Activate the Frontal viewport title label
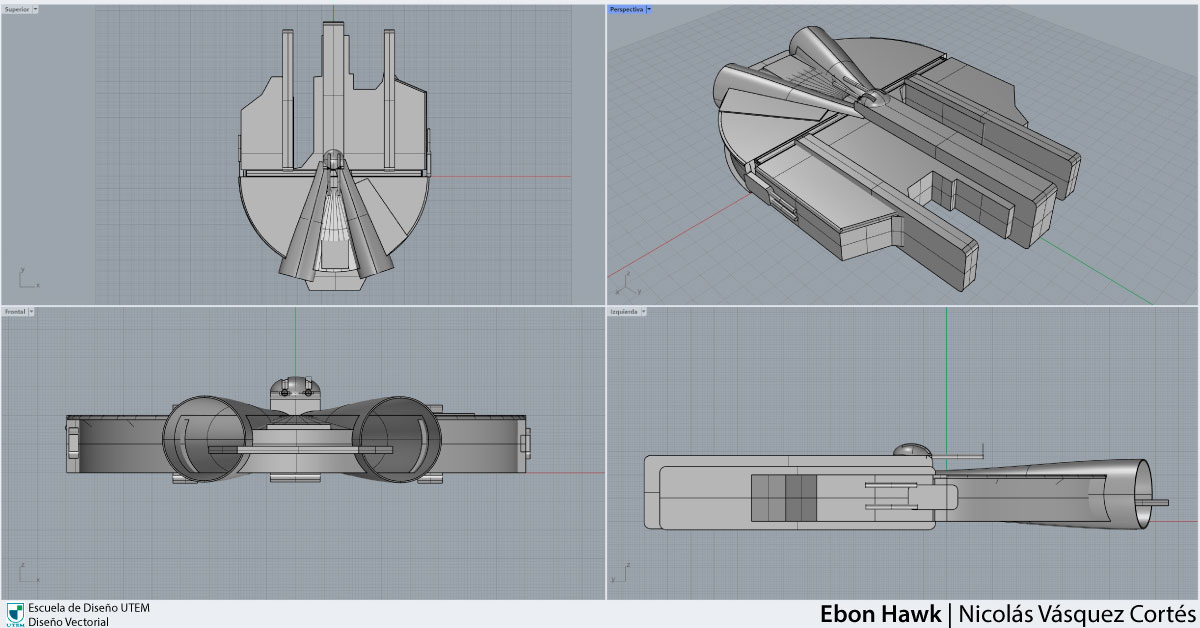 click(15, 312)
